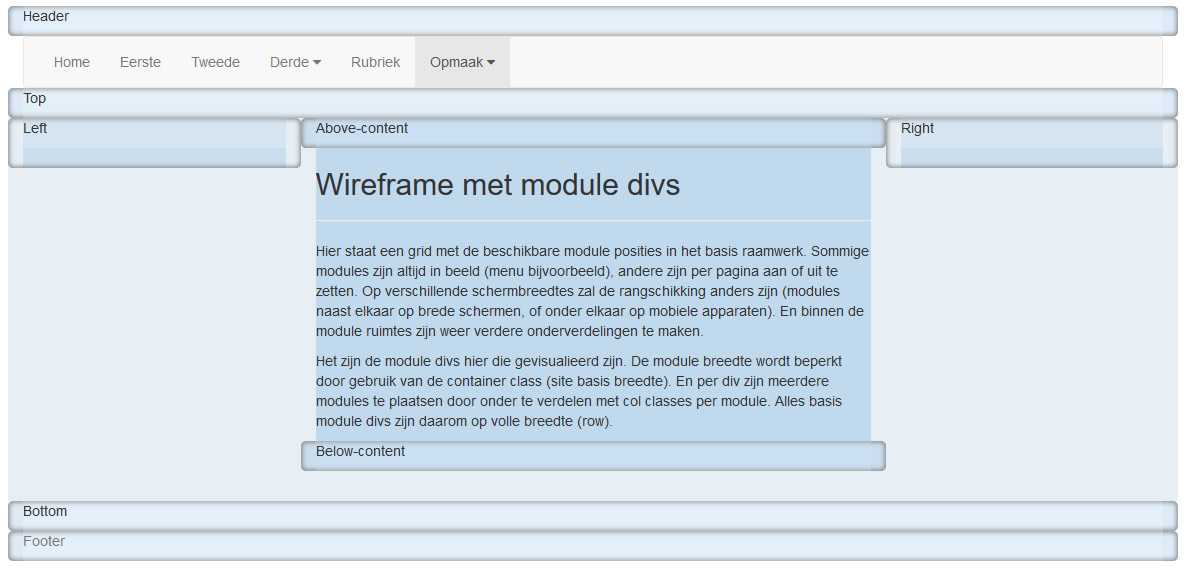Screen dimensions: 1186x573
Task: Click the Footer module label
Action: pos(44,541)
